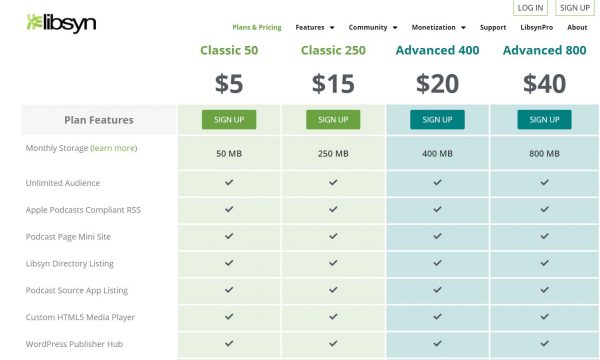Sign up for the Advanced 400 plan
Image resolution: width=600 pixels, height=360 pixels.
[x=437, y=119]
